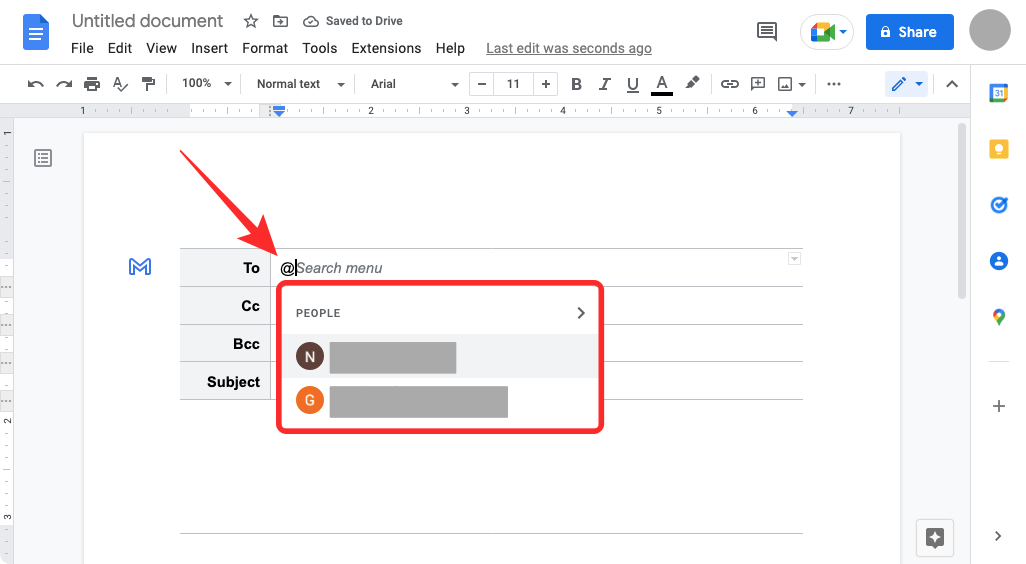The height and width of the screenshot is (564, 1026).
Task: Redo the last action
Action: tap(63, 84)
